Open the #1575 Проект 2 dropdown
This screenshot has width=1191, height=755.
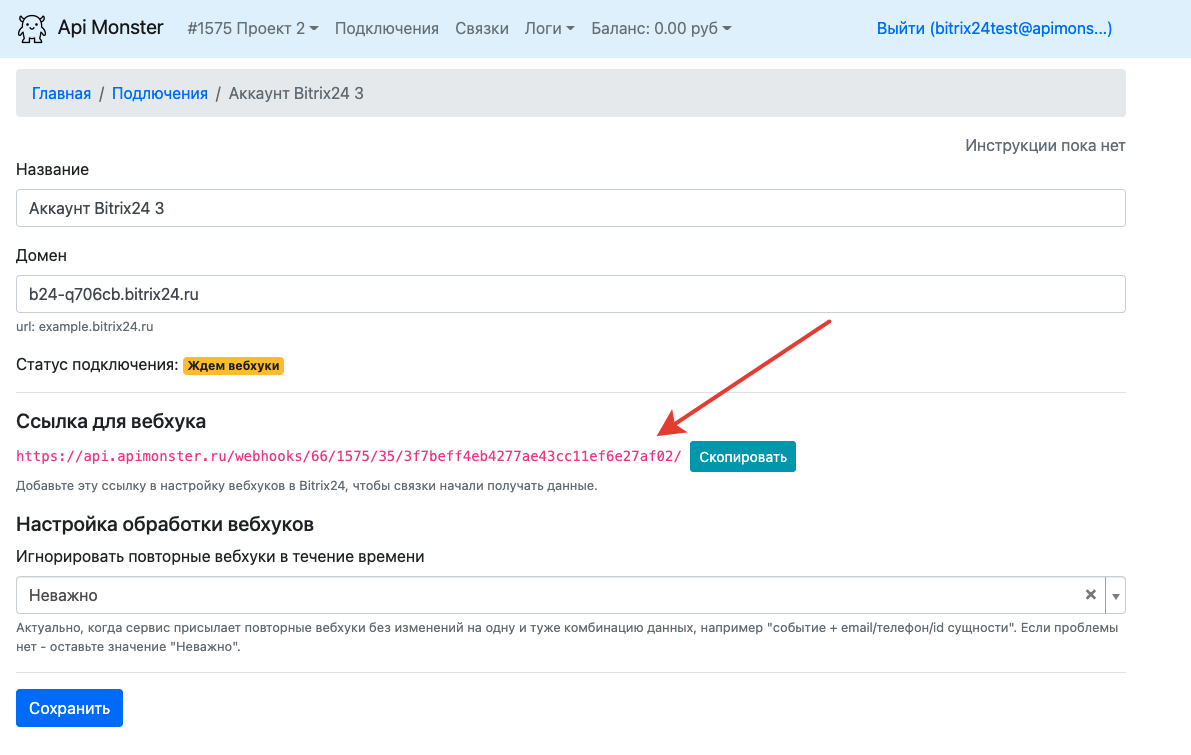click(252, 29)
